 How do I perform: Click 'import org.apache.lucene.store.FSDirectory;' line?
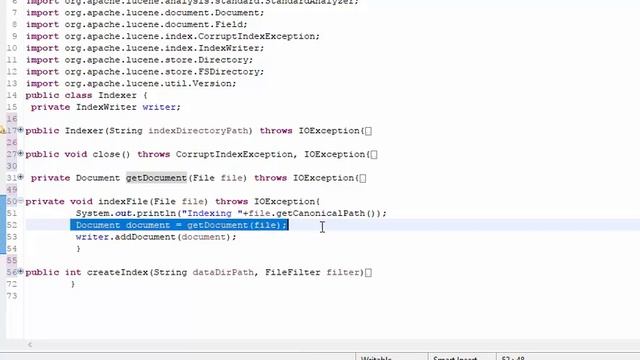point(145,72)
